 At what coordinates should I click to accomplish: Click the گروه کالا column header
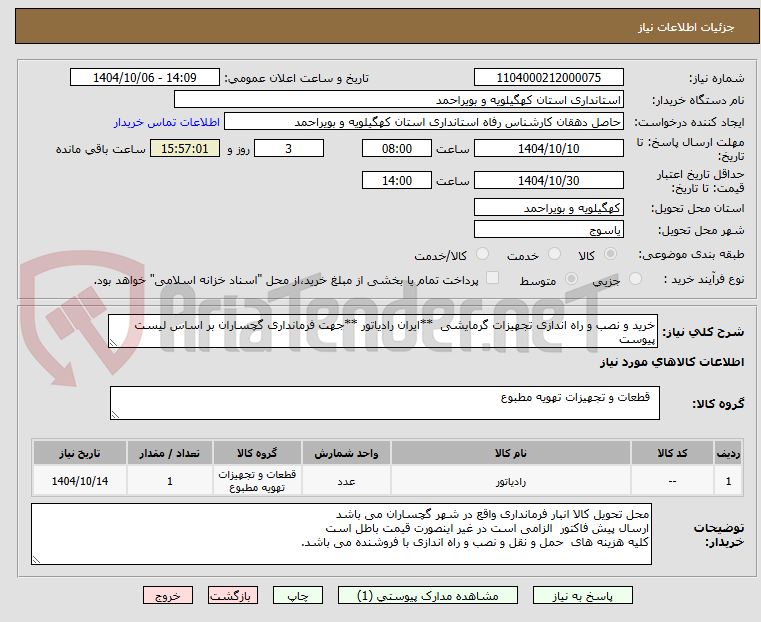257,453
